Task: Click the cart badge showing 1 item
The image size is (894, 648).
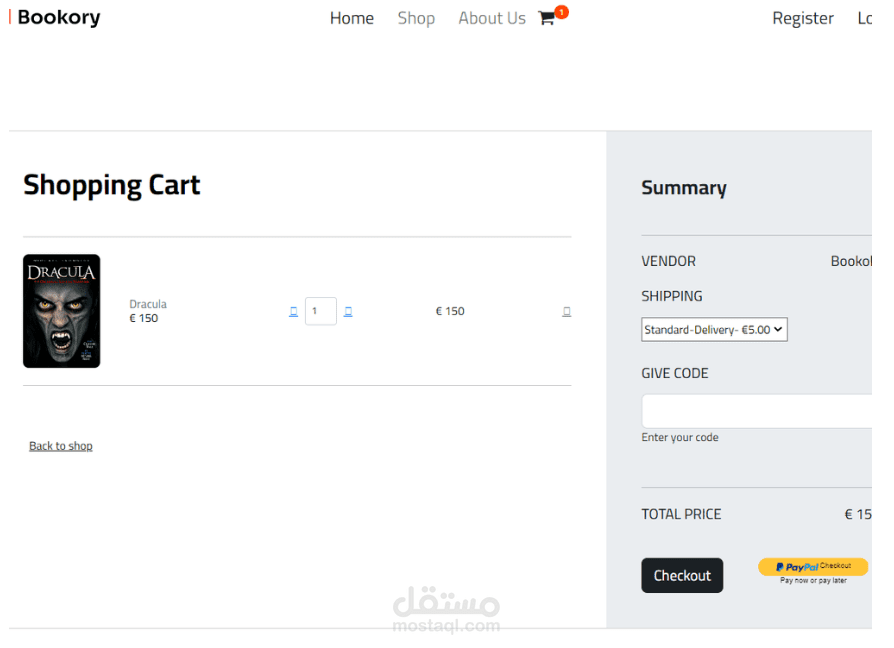Action: pyautogui.click(x=562, y=12)
